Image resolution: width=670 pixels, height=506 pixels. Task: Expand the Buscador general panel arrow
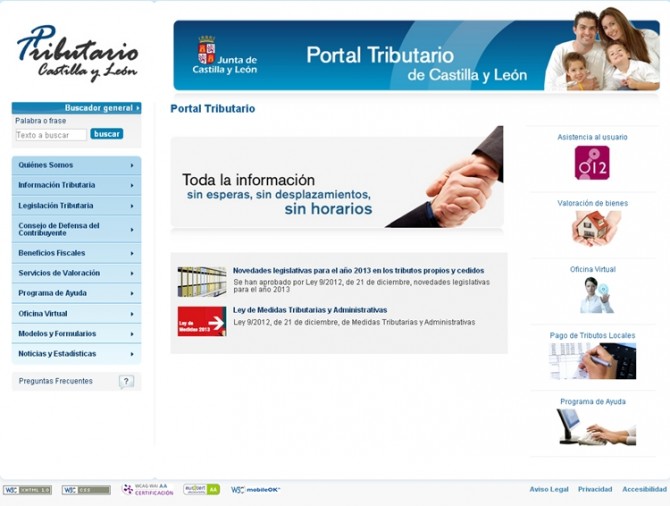(x=138, y=108)
